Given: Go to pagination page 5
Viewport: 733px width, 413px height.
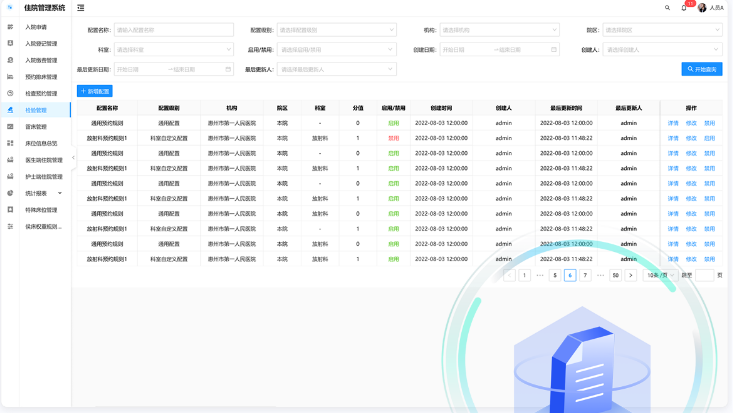Looking at the screenshot, I should [x=555, y=275].
